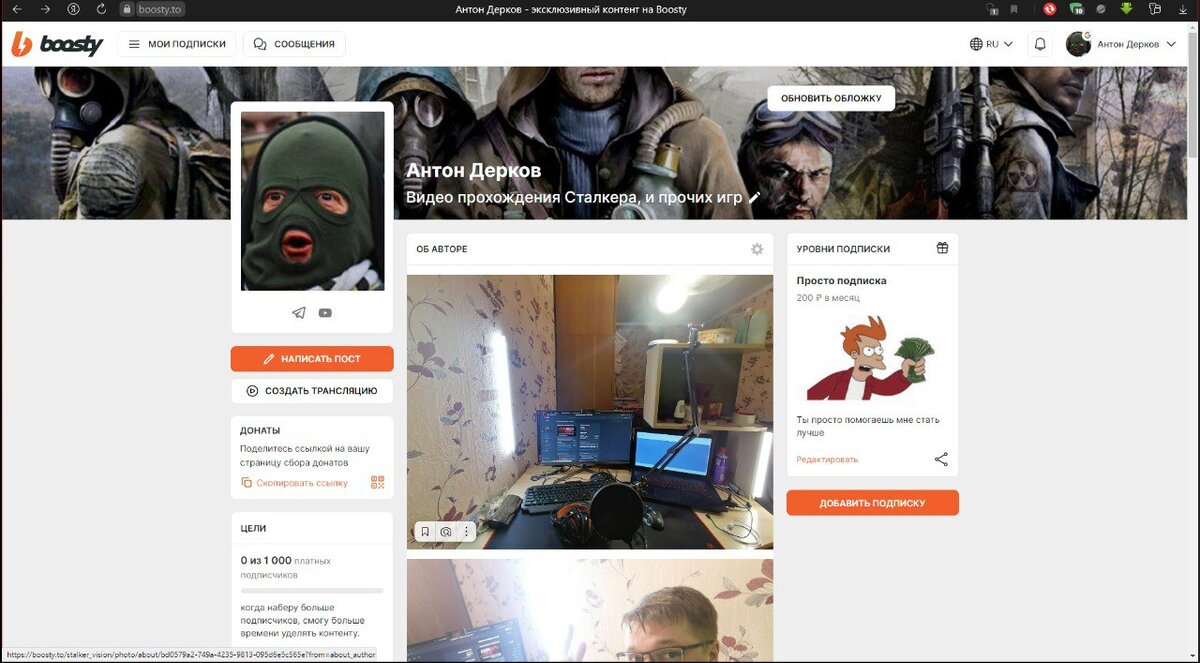This screenshot has height=663, width=1200.
Task: Open the balaclava profile picture
Action: [312, 201]
